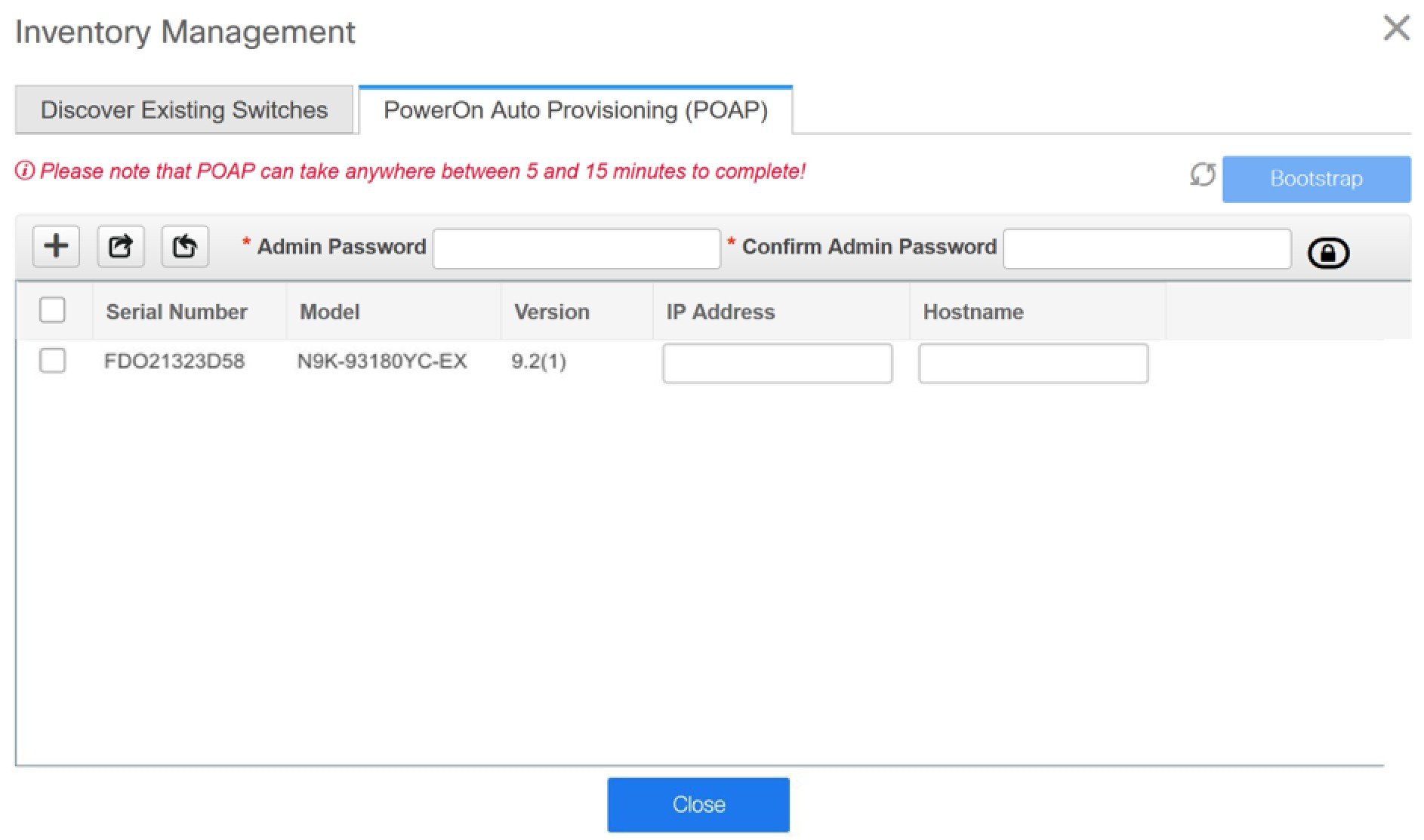
Task: Click the refresh icon beside Bootstrap
Action: (x=1202, y=176)
